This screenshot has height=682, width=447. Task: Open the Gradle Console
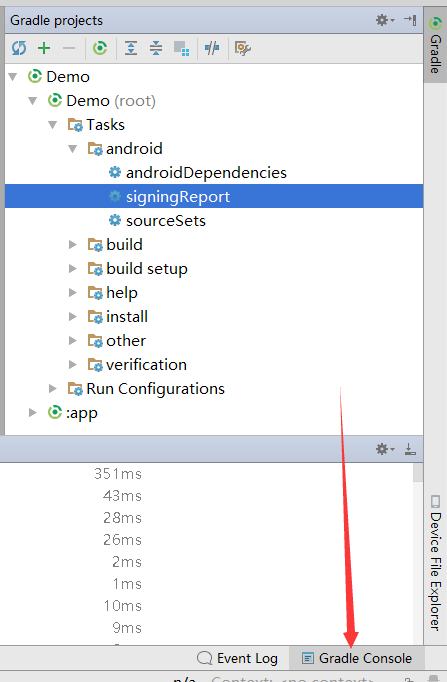[357, 659]
